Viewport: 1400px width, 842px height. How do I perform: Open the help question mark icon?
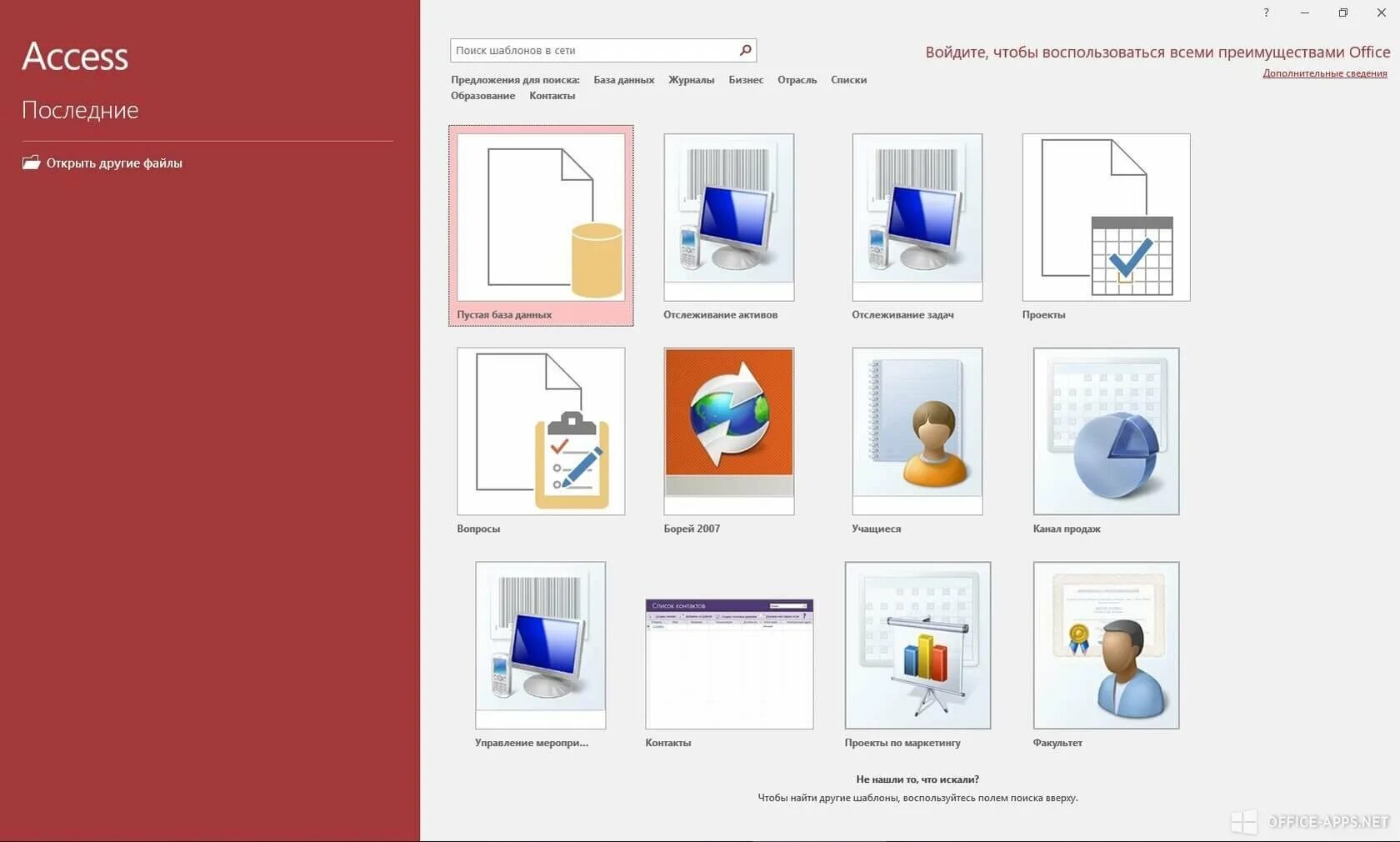(1266, 13)
